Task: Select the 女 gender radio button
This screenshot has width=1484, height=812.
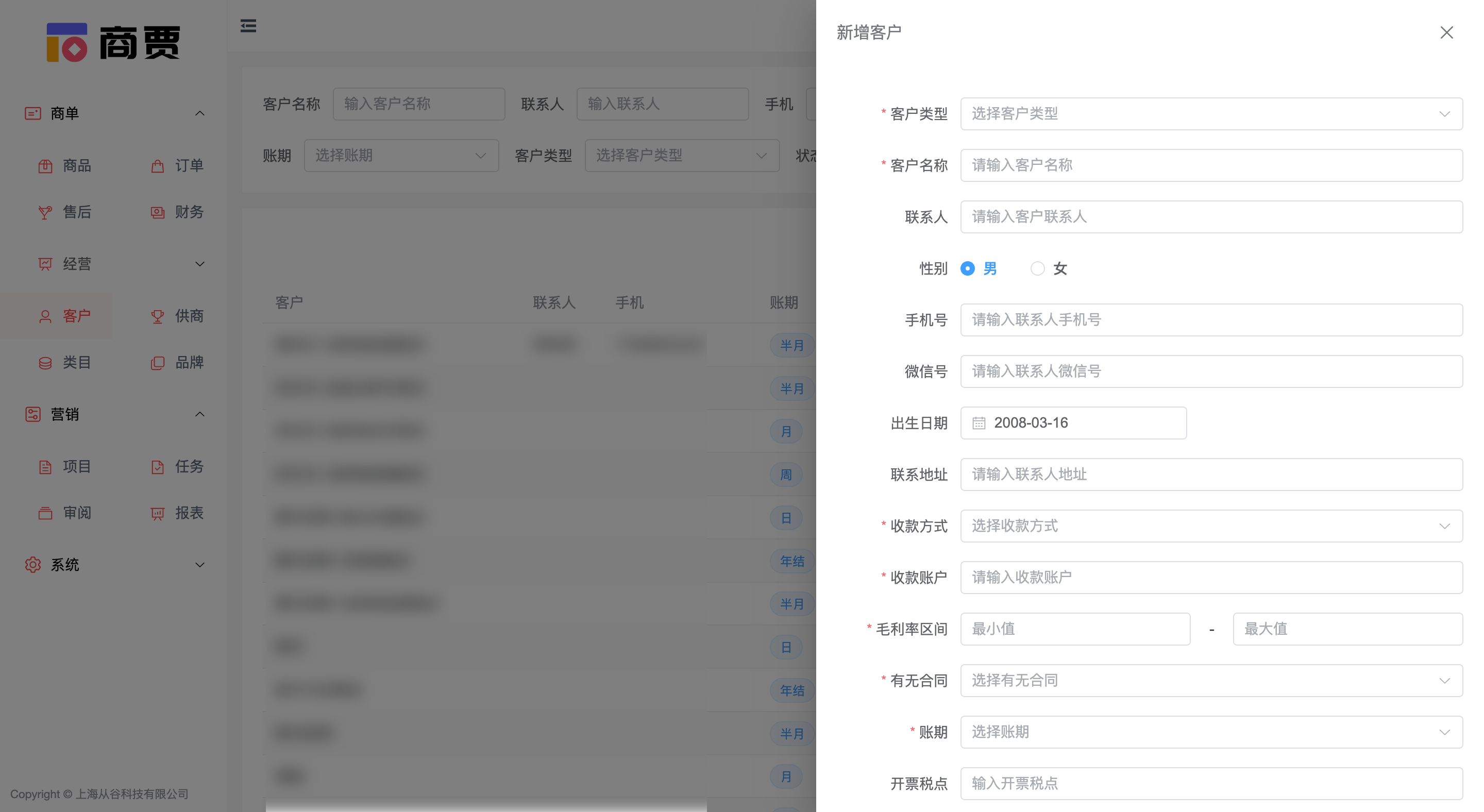Action: point(1038,268)
